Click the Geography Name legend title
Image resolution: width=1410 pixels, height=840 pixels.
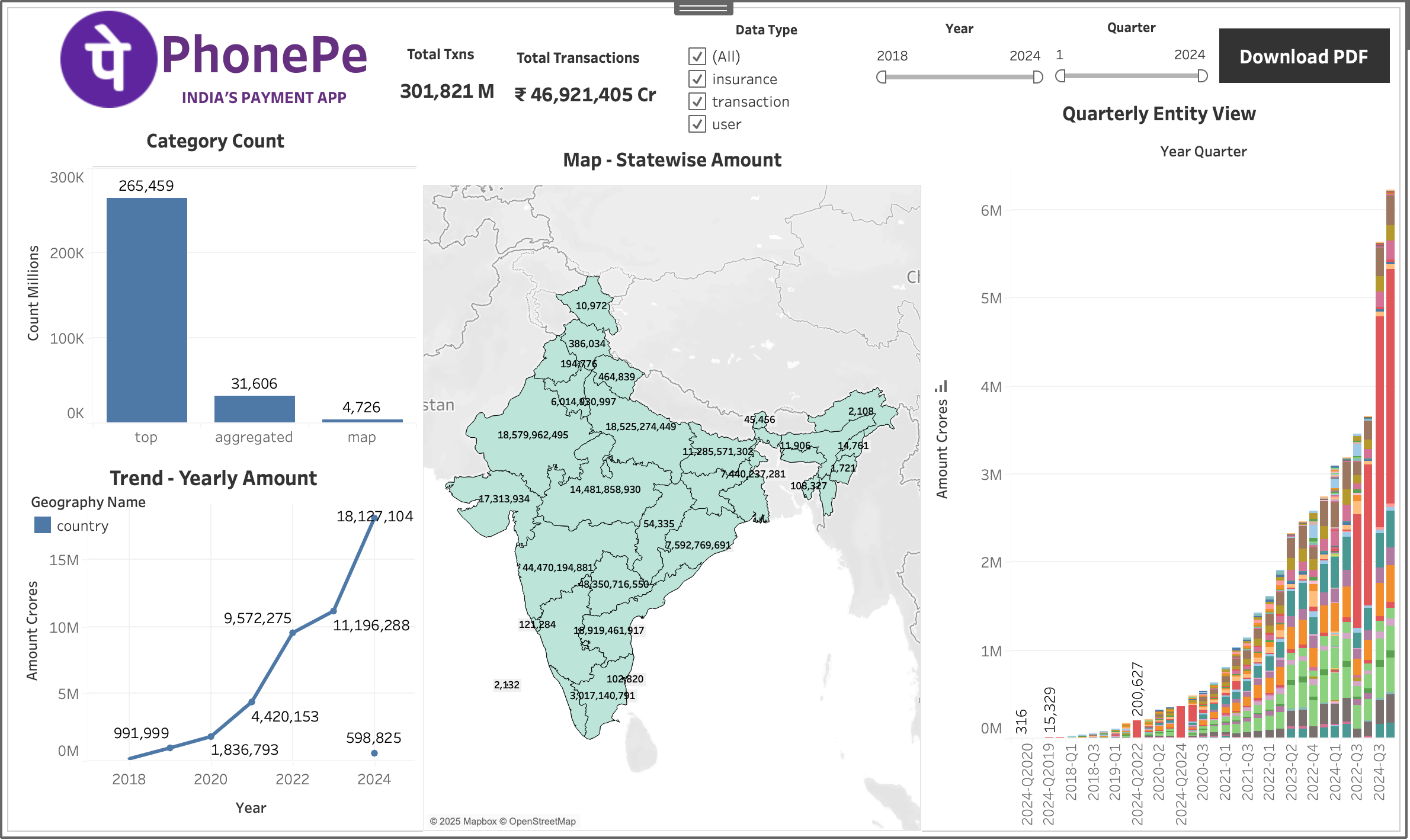pos(88,502)
